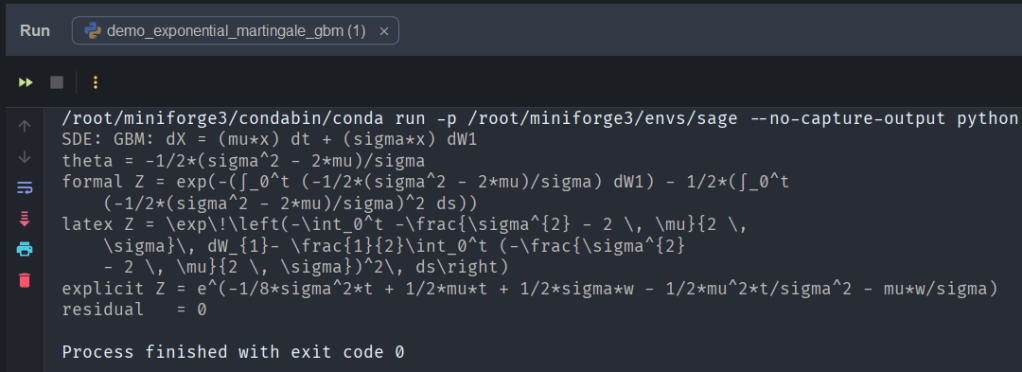Click the 'SDE: GBM: dX' output line
Screen dimensions: 1022x372
point(270,139)
